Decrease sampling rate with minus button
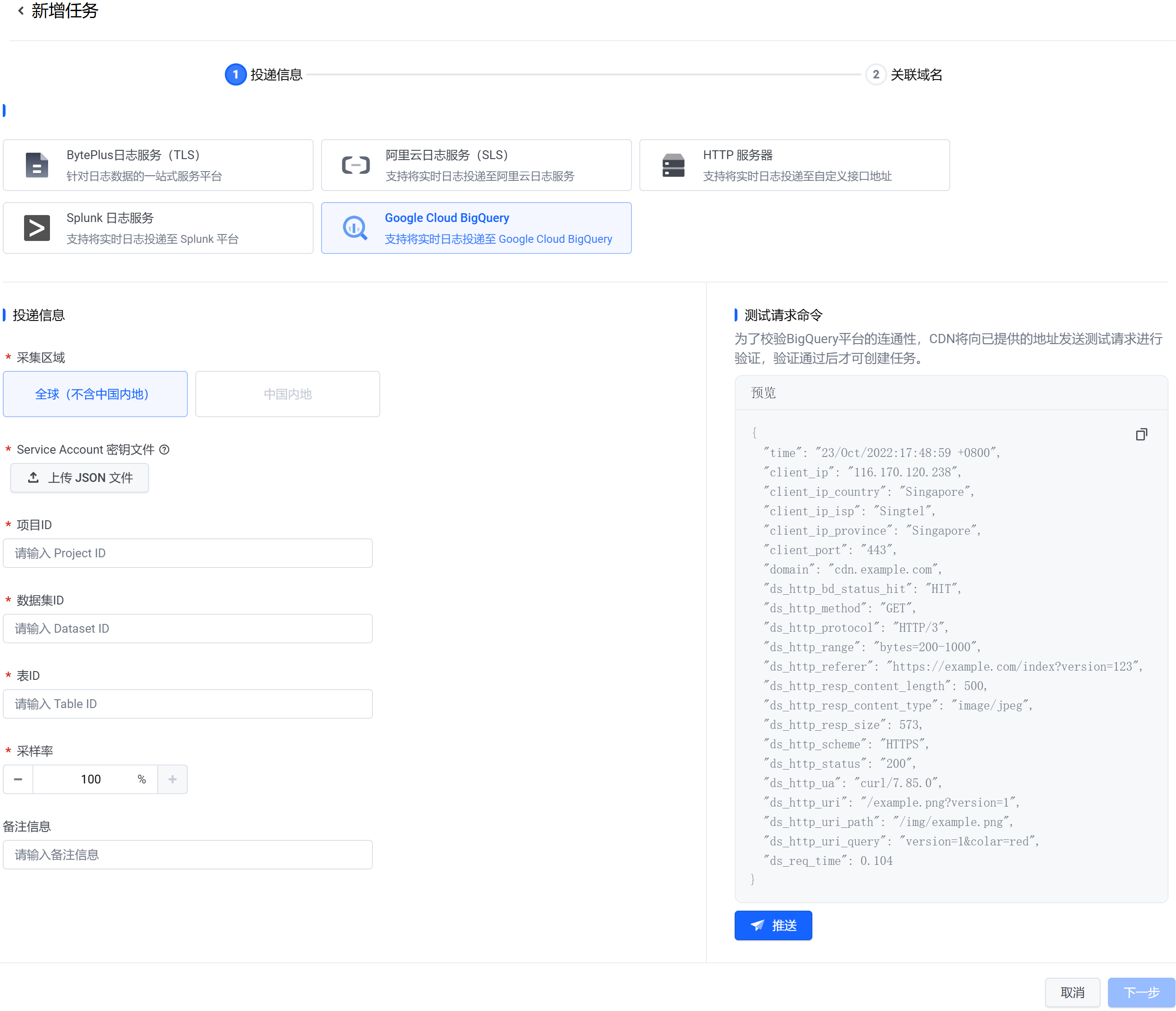 18,780
